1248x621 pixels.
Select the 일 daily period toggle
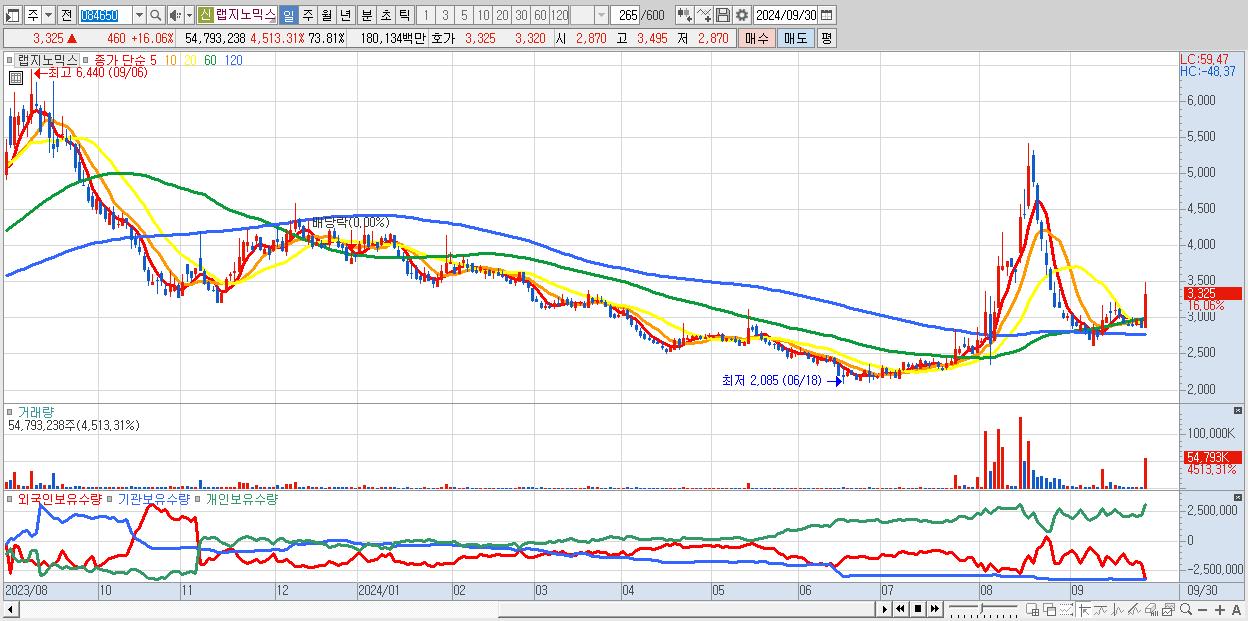(x=288, y=15)
